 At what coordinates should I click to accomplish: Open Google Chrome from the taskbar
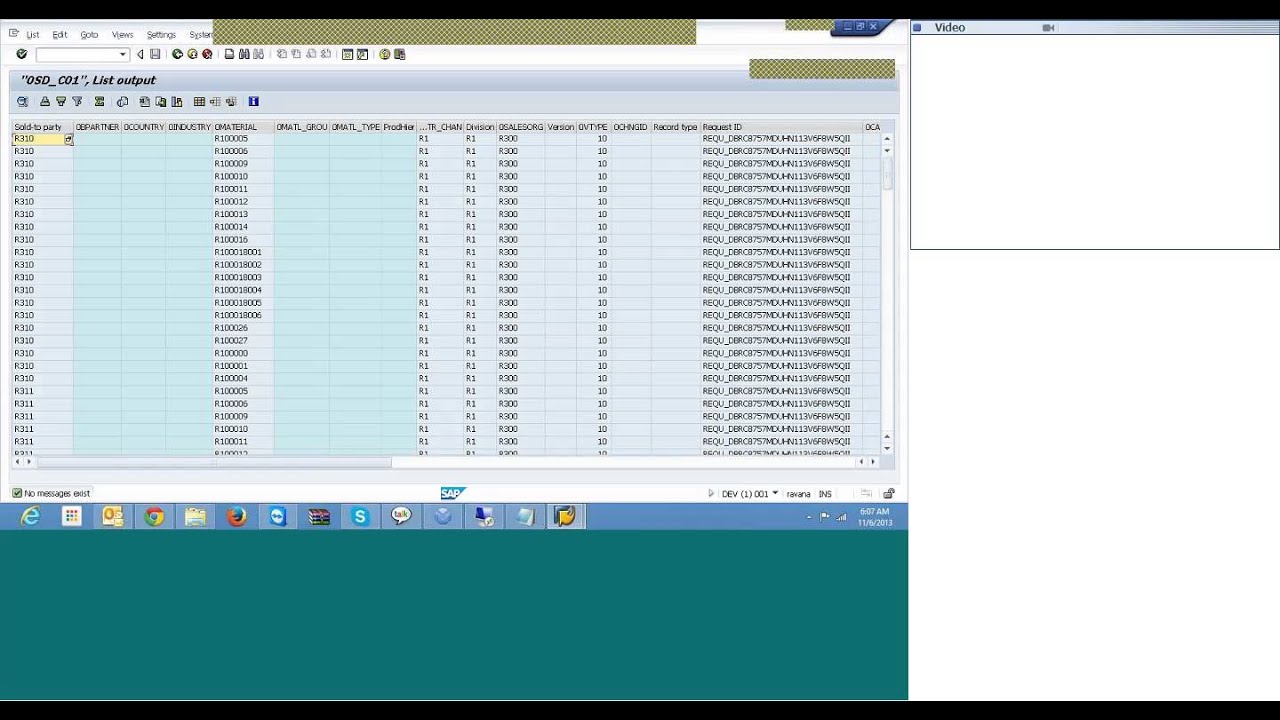point(154,516)
